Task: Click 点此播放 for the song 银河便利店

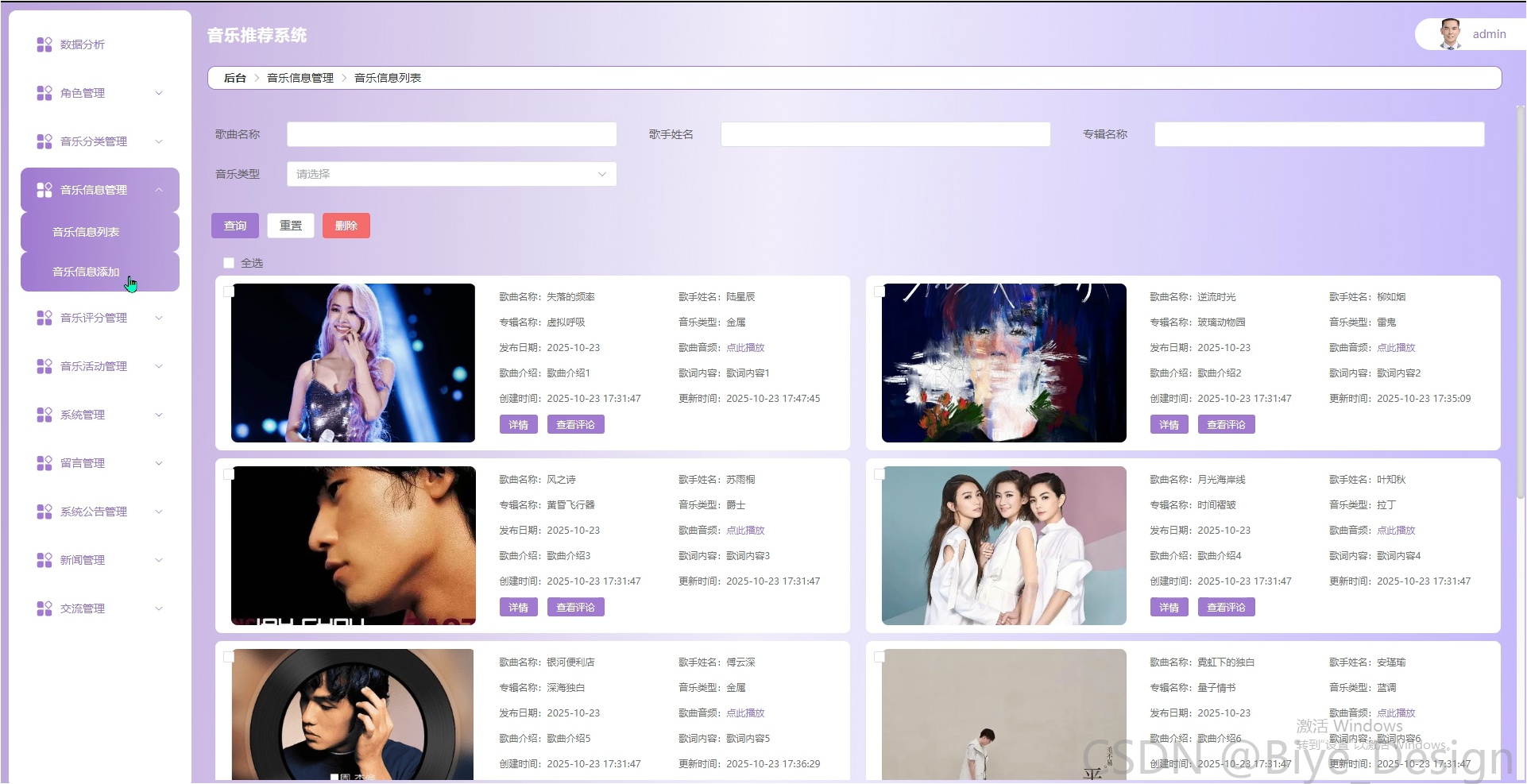Action: (x=745, y=713)
